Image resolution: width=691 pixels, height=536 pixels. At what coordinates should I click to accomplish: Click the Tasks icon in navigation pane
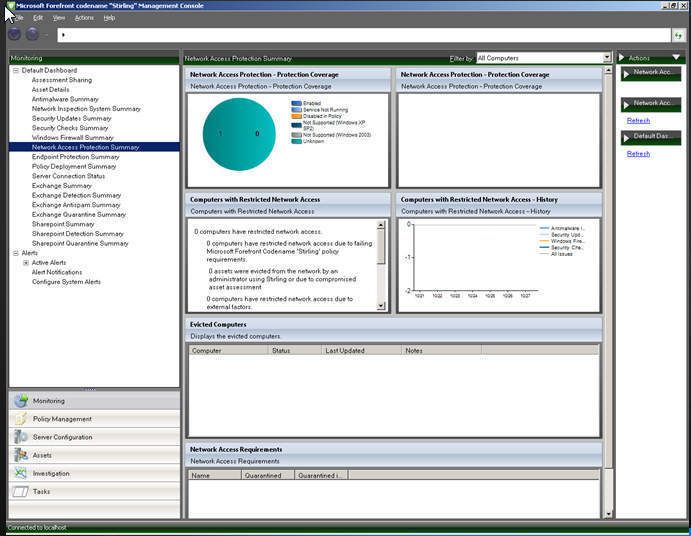(x=21, y=491)
